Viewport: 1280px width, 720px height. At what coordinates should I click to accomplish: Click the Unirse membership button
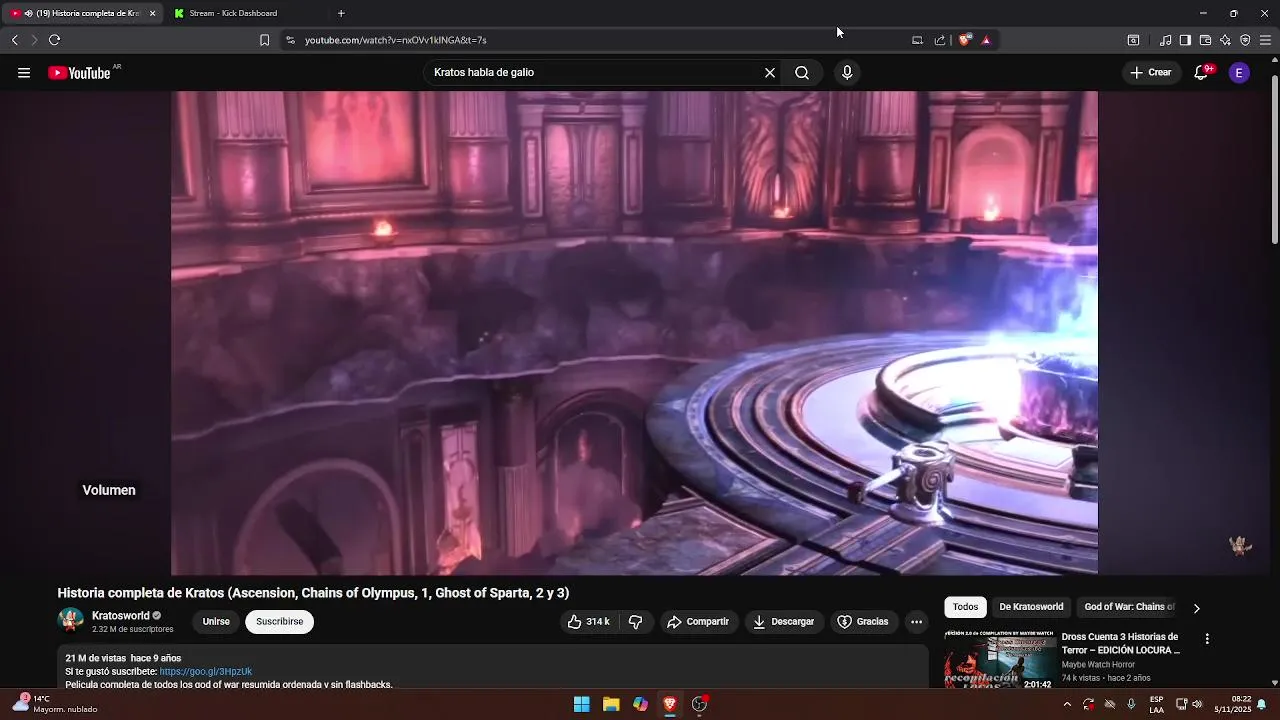(216, 622)
